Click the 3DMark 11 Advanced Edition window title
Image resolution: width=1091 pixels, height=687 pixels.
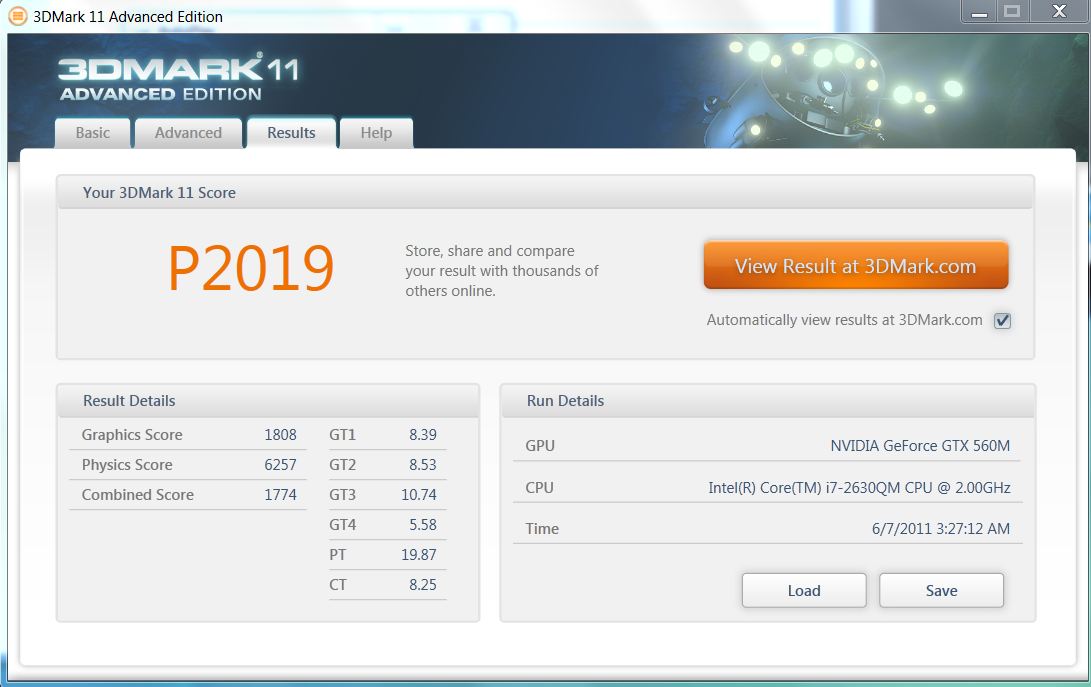128,17
